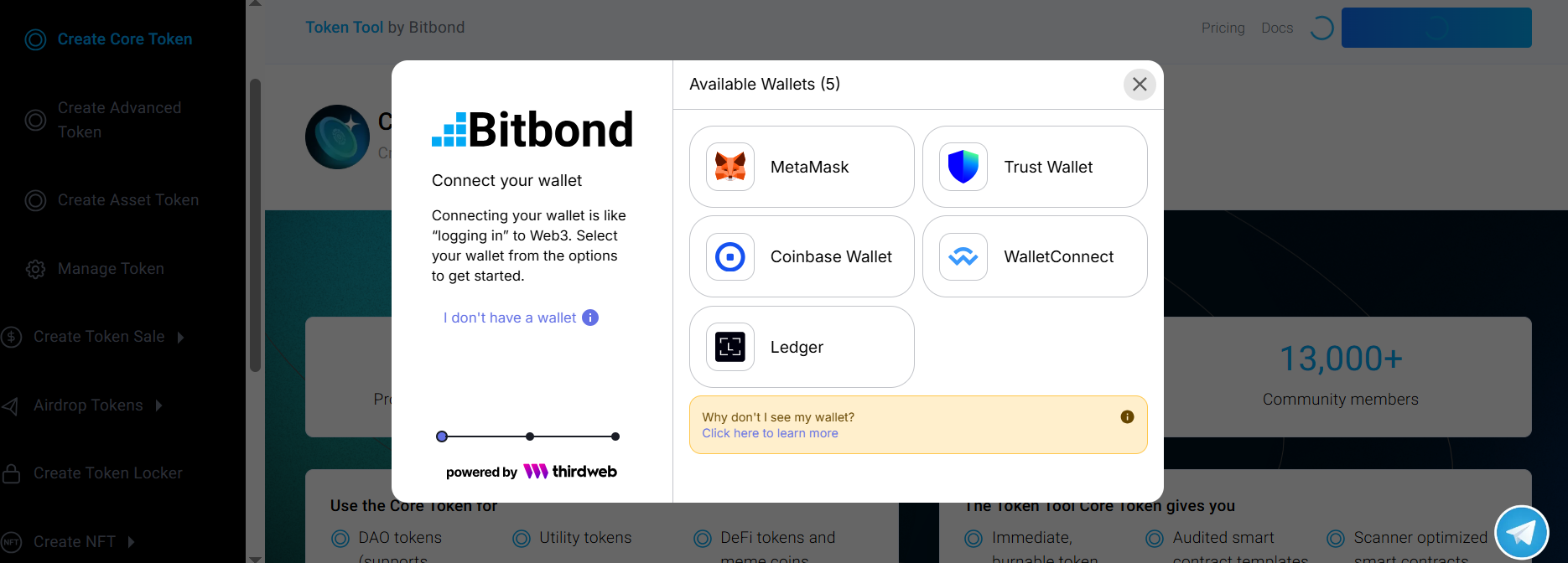
Task: Open Create Advanced Token in sidebar
Action: pos(119,120)
